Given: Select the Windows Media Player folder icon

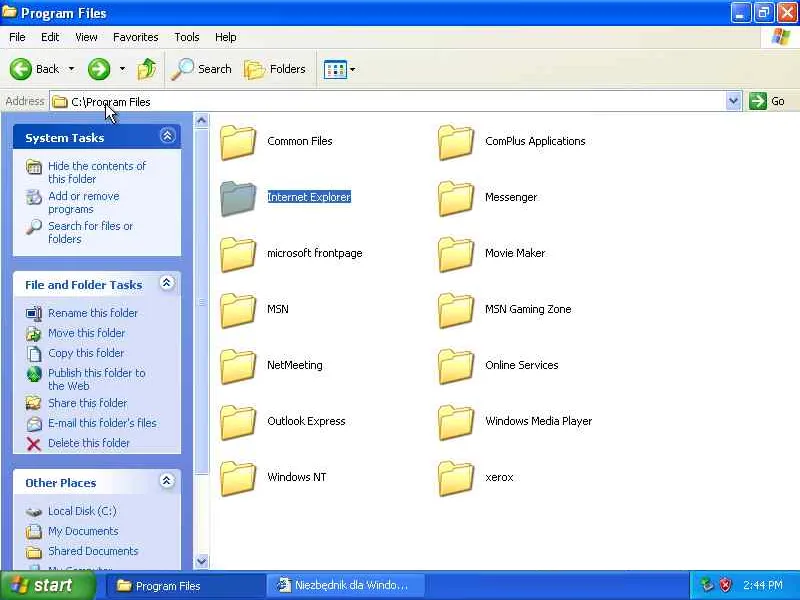Looking at the screenshot, I should [456, 423].
